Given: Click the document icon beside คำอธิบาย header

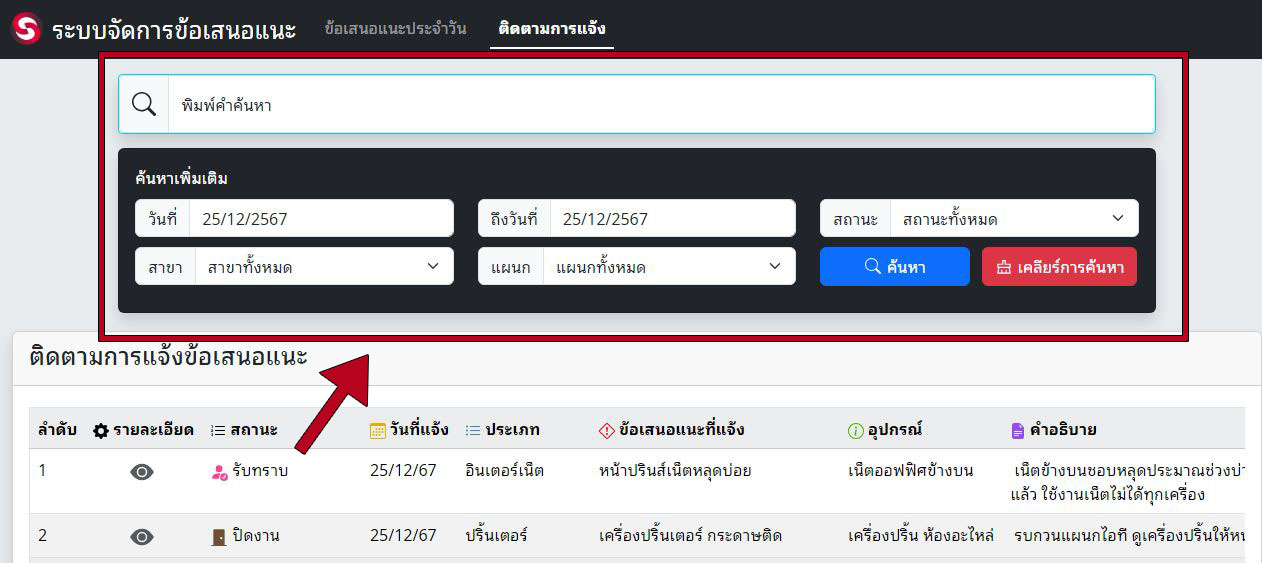Looking at the screenshot, I should [1018, 430].
